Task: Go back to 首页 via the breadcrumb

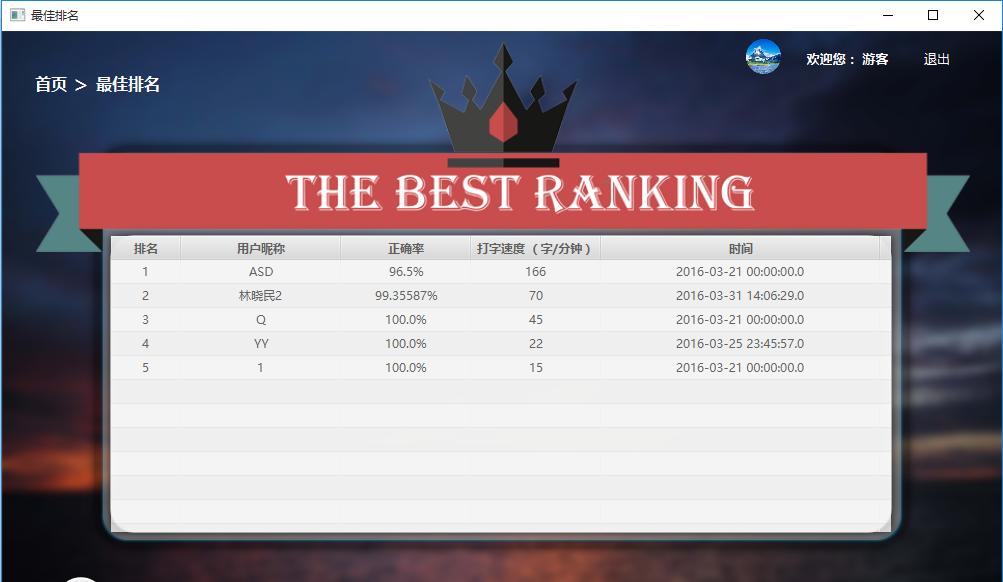Action: [51, 84]
